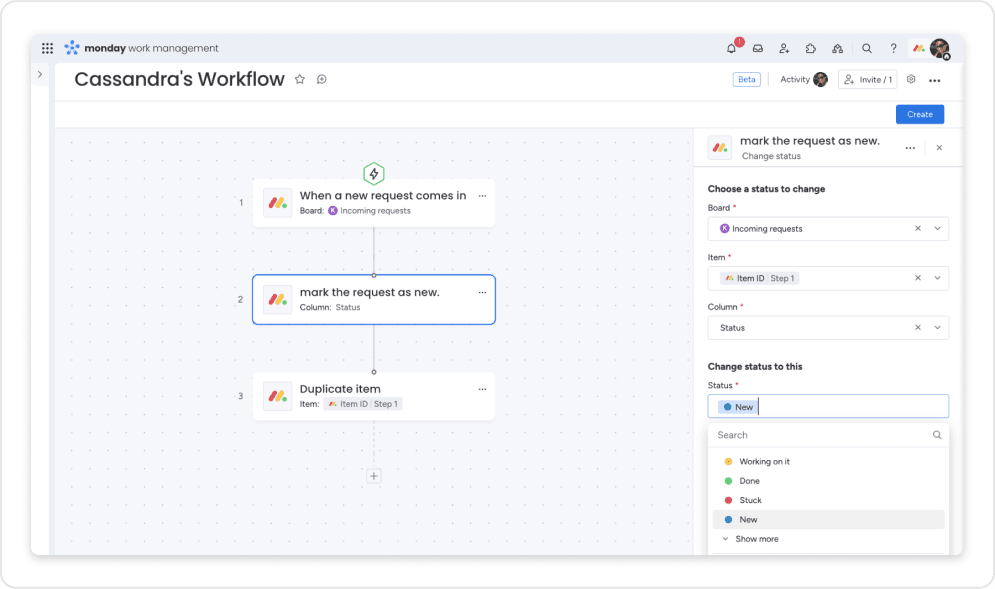Select the Stuck status option
This screenshot has height=589, width=995.
pyautogui.click(x=749, y=500)
